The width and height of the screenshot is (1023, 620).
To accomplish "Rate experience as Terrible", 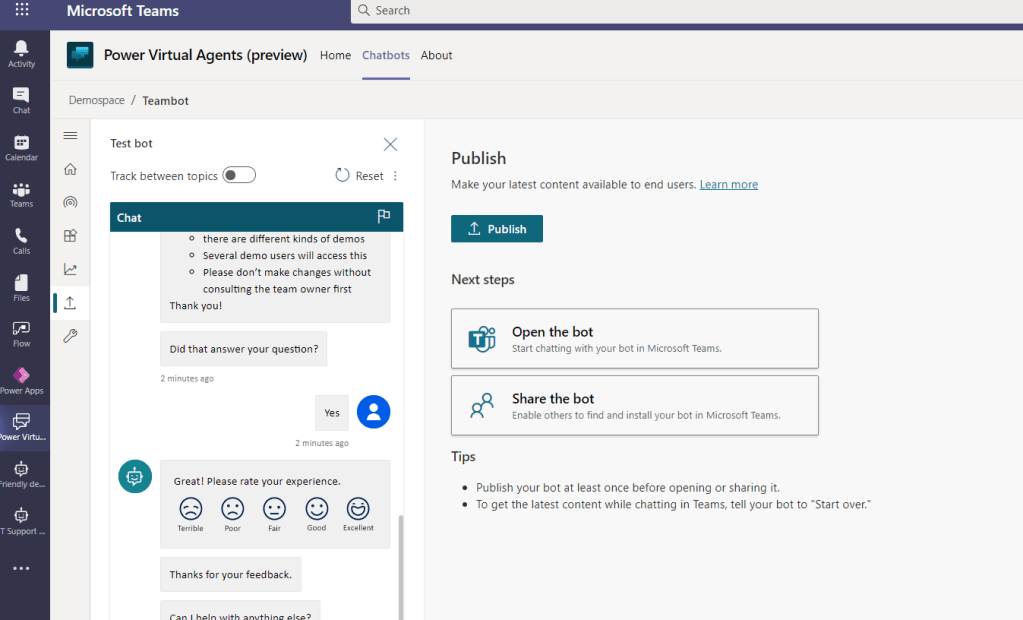I will pyautogui.click(x=190, y=509).
